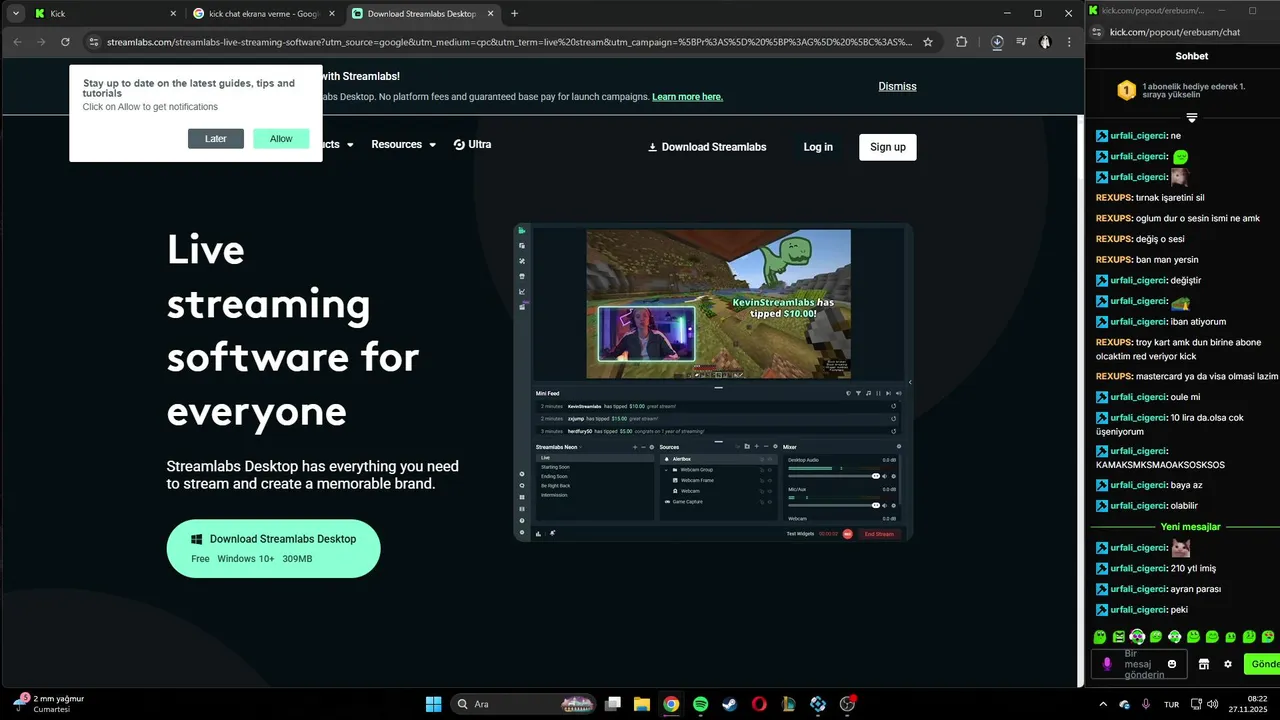Screen dimensions: 1280x720
Task: Open Steam from taskbar
Action: 730,704
